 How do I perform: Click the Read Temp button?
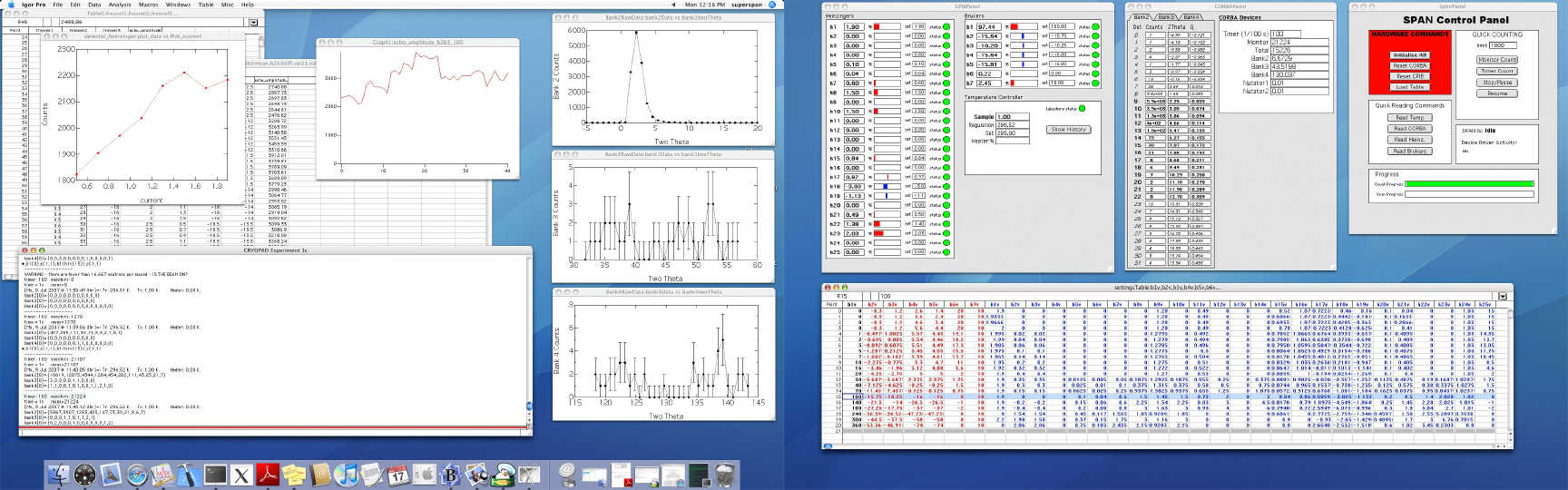pos(1409,118)
